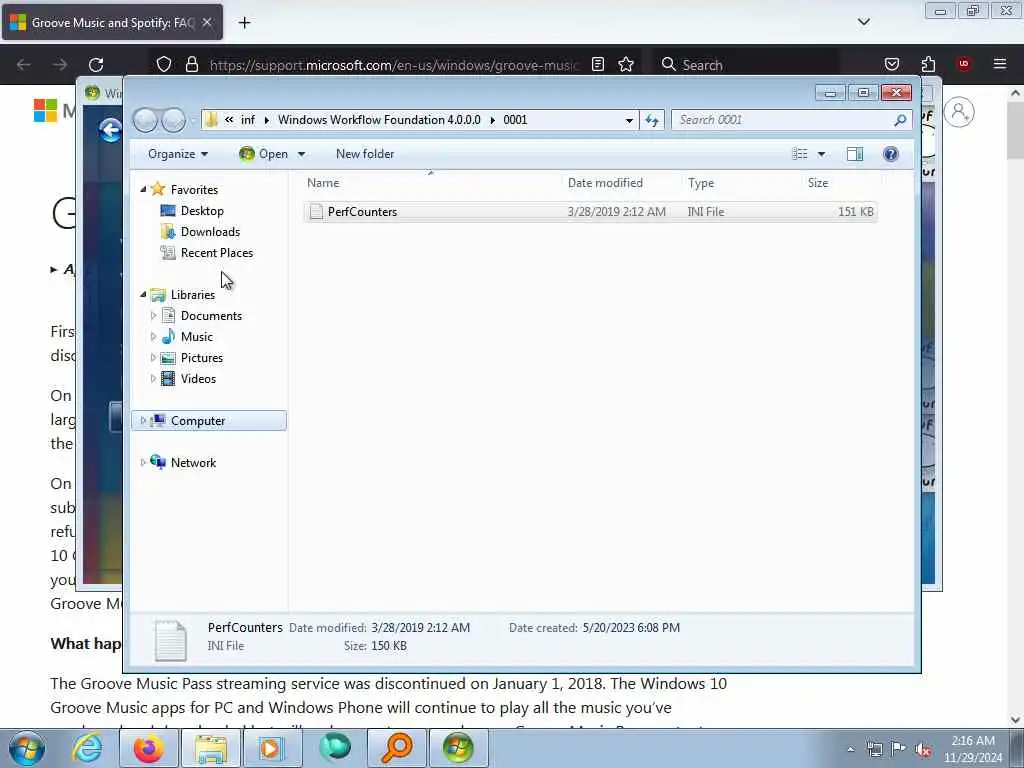Click the Firefox taskbar icon
This screenshot has height=768, width=1024.
(149, 748)
